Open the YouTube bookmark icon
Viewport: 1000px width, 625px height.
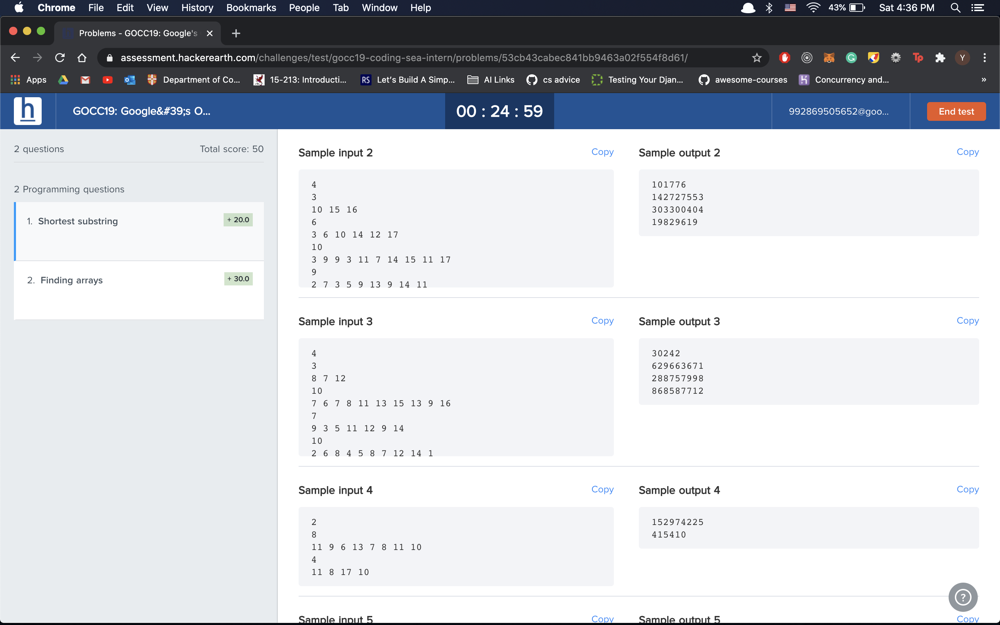coord(107,80)
